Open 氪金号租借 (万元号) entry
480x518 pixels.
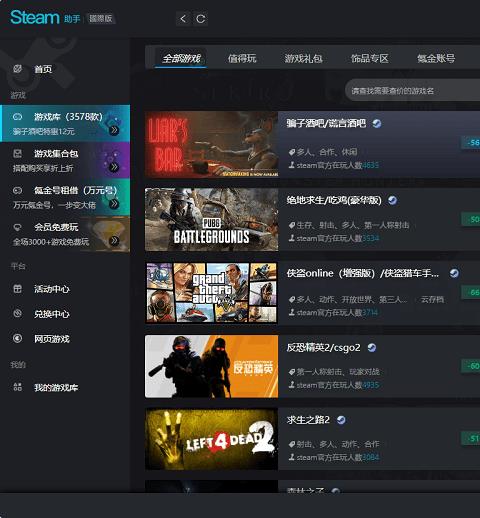[x=65, y=197]
